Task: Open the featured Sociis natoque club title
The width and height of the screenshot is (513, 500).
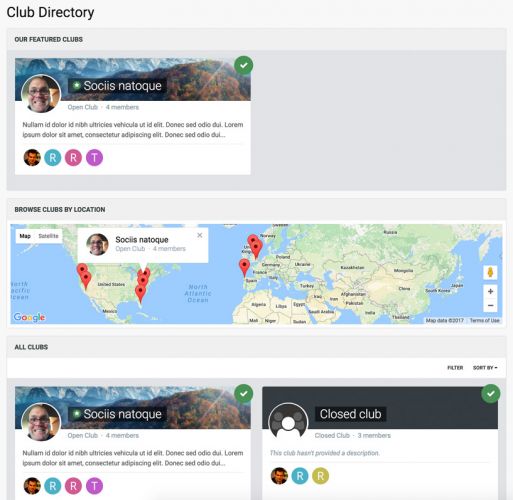Action: tap(122, 86)
